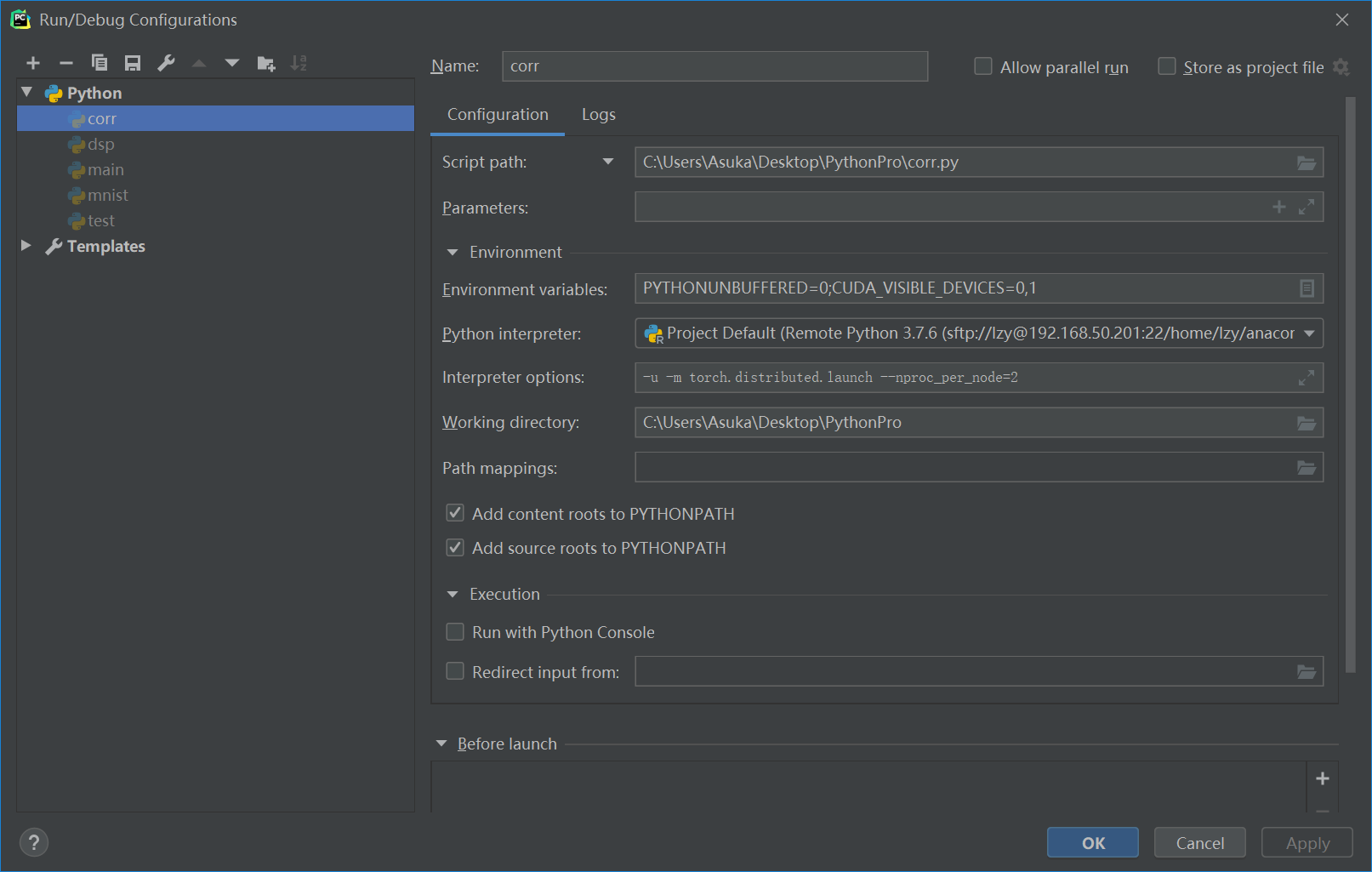1372x872 pixels.
Task: Select the mnist configuration
Action: pyautogui.click(x=107, y=196)
